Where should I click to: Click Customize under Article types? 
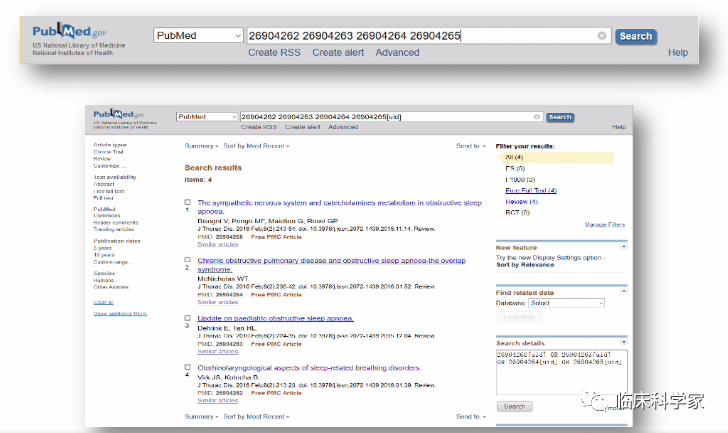pos(110,166)
